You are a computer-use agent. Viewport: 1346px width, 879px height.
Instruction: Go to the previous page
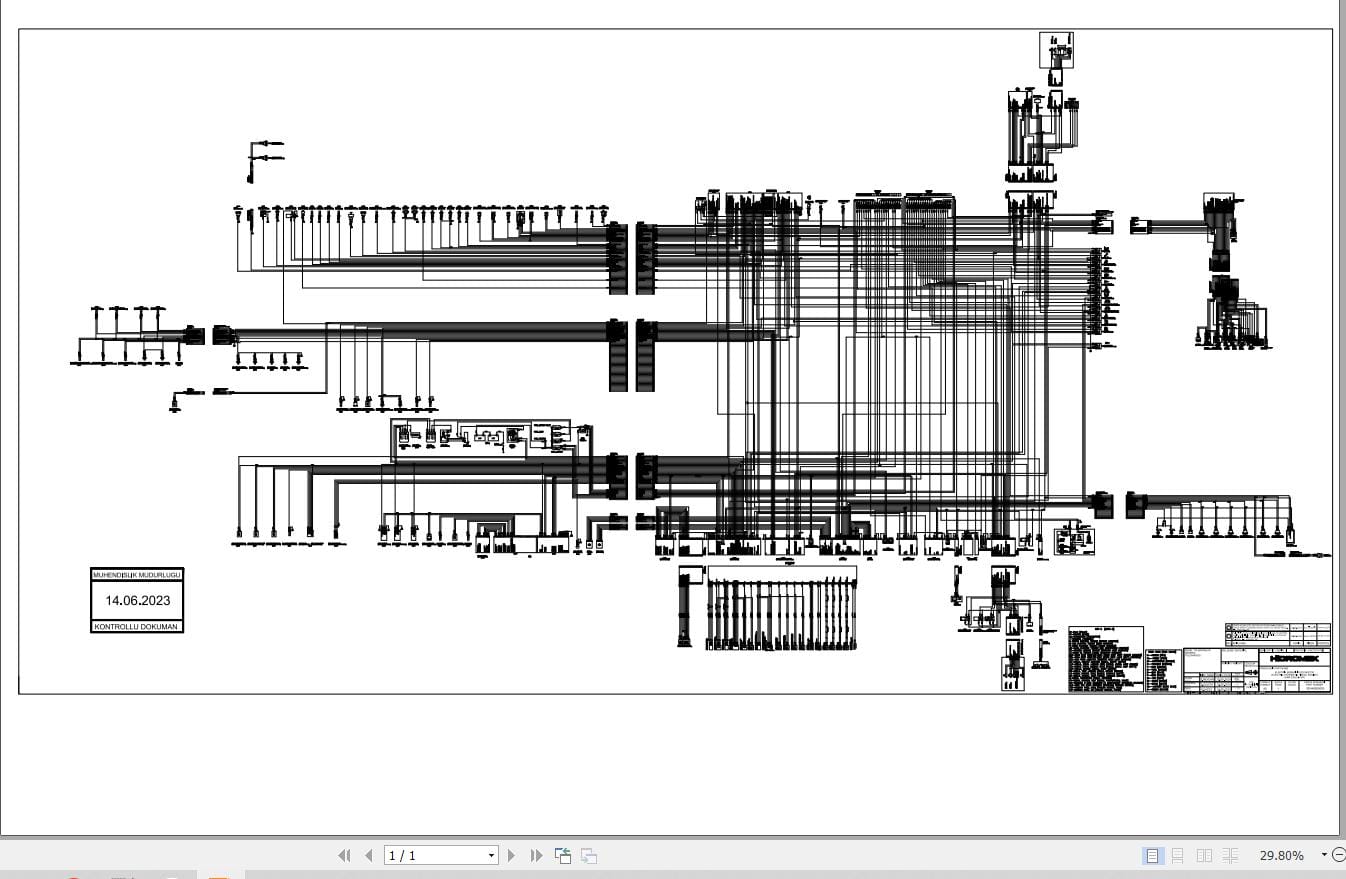pyautogui.click(x=369, y=855)
